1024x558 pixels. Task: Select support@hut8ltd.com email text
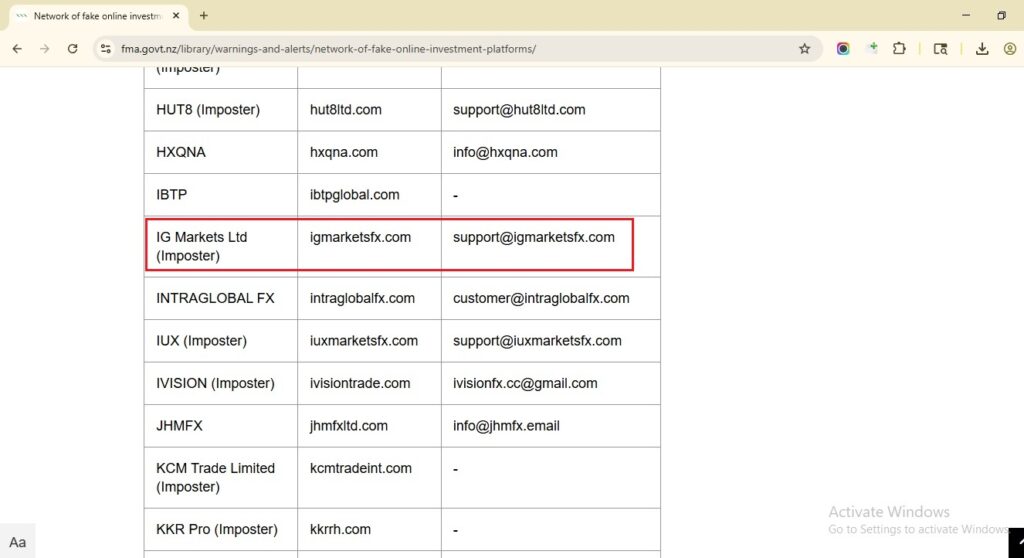point(519,110)
